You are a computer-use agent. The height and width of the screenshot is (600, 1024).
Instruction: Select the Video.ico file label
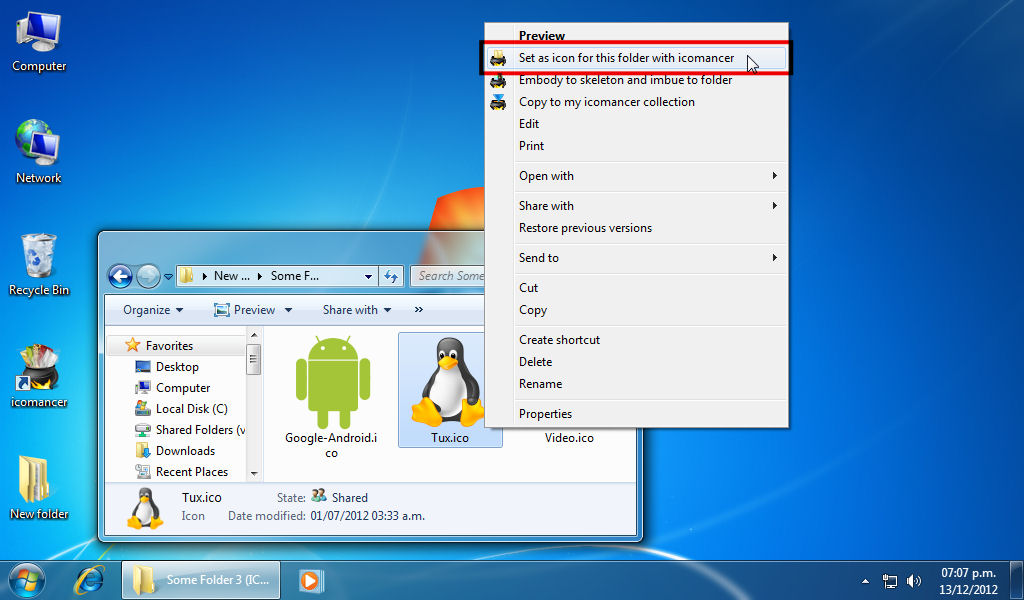569,438
